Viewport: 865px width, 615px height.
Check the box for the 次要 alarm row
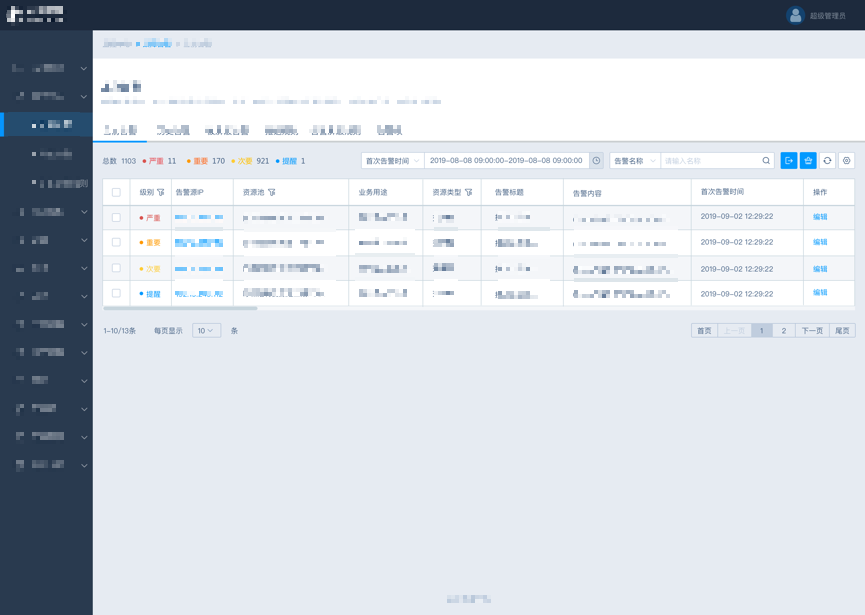click(116, 268)
